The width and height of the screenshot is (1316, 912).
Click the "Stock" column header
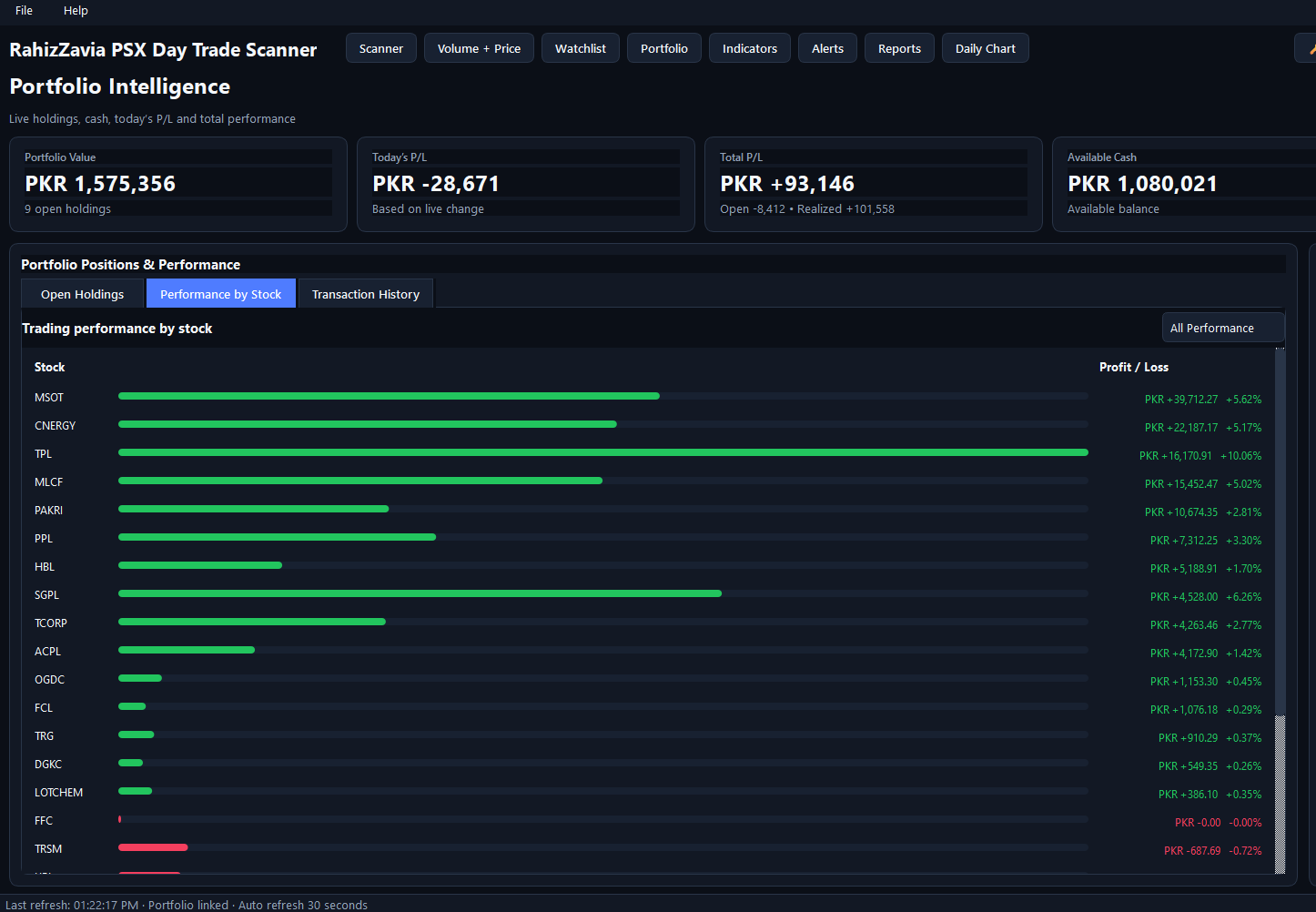point(49,367)
